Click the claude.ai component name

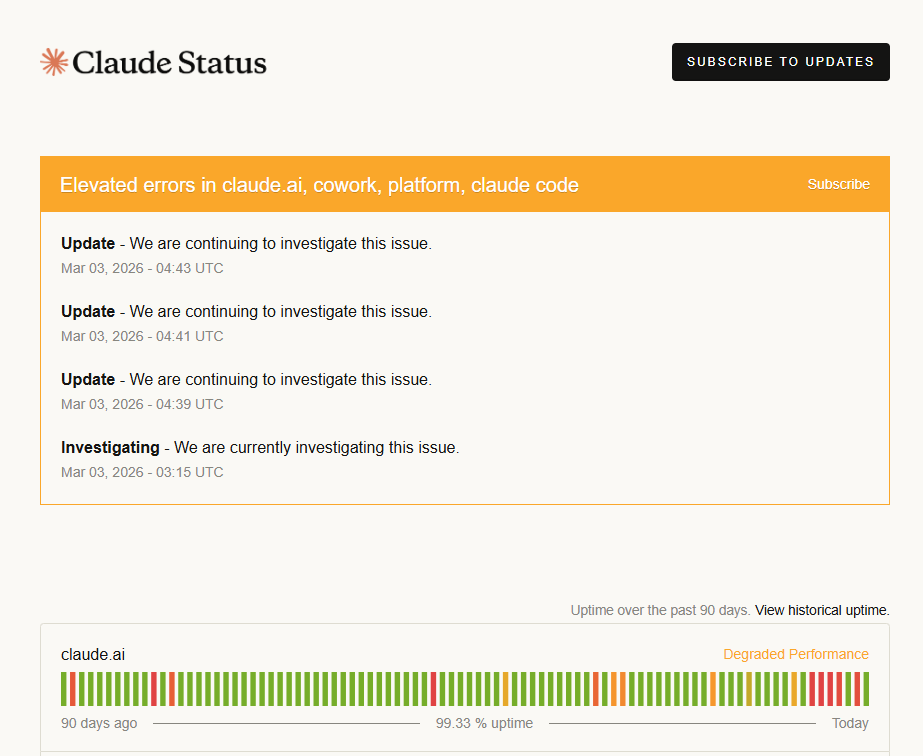click(x=93, y=655)
